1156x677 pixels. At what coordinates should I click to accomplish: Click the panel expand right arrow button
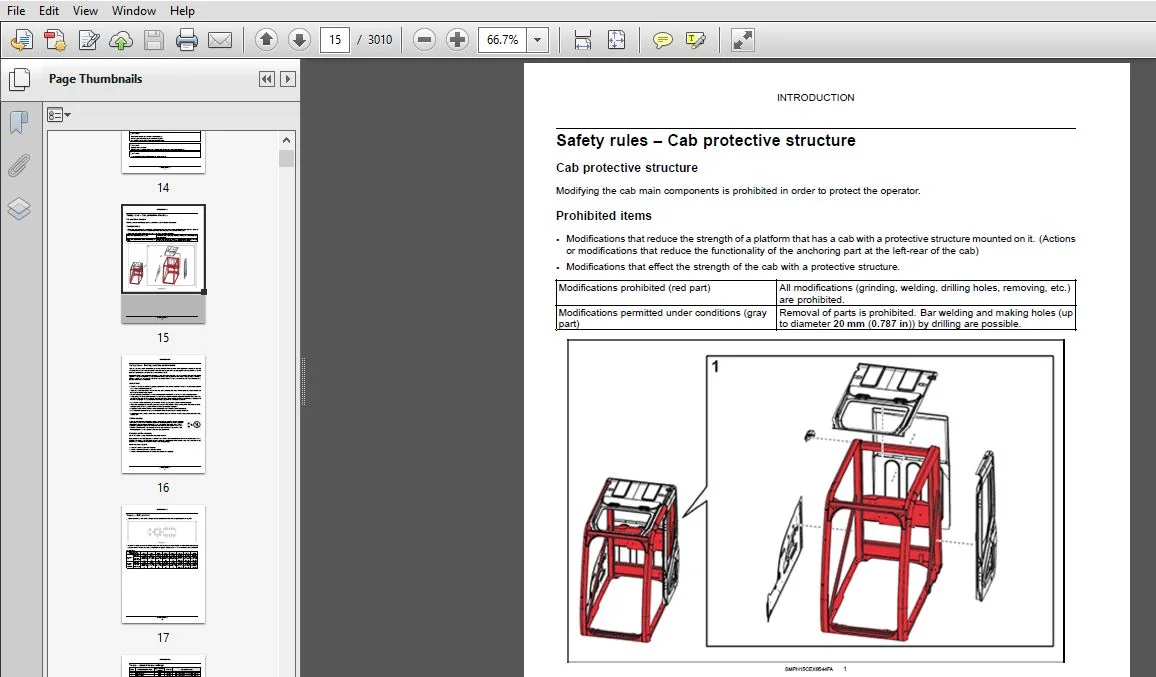click(288, 79)
